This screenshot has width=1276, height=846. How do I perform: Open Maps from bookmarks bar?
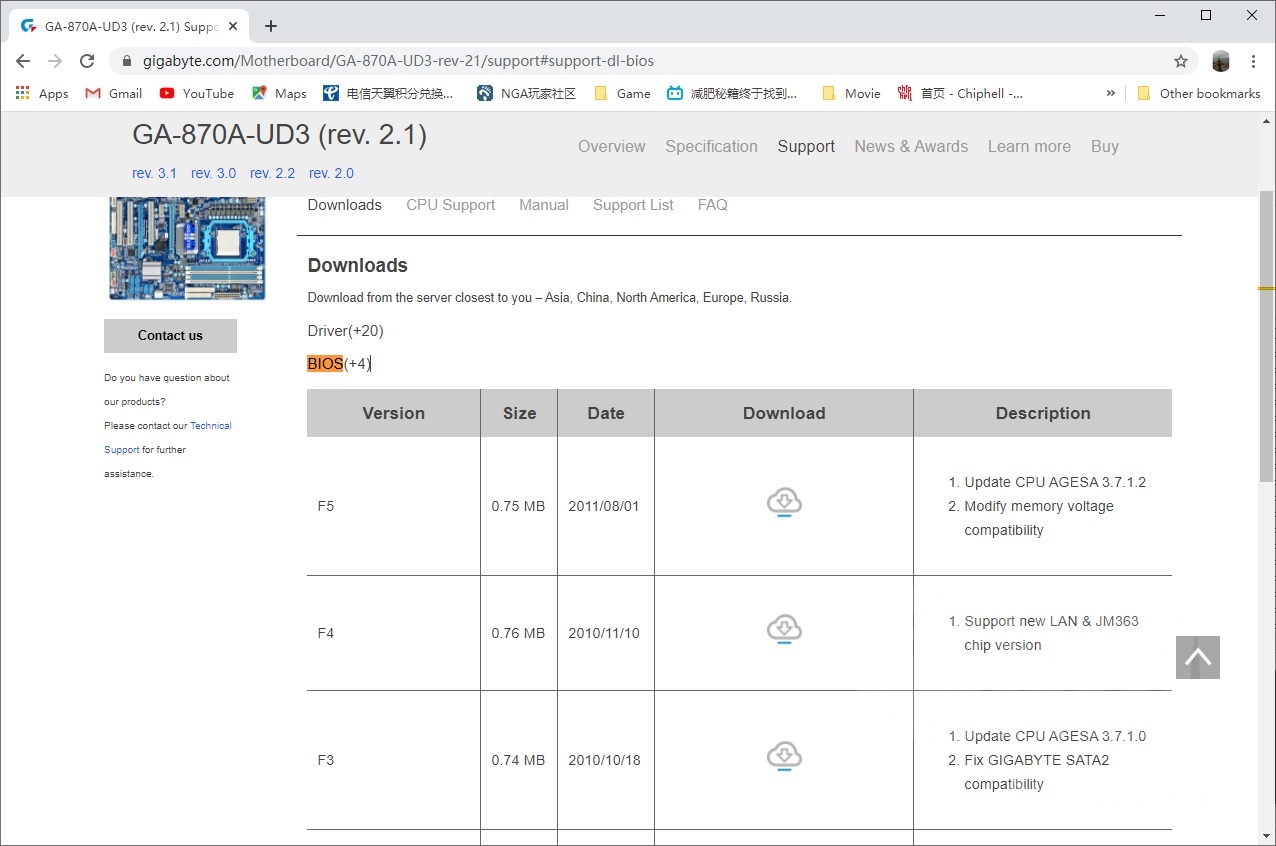point(279,93)
